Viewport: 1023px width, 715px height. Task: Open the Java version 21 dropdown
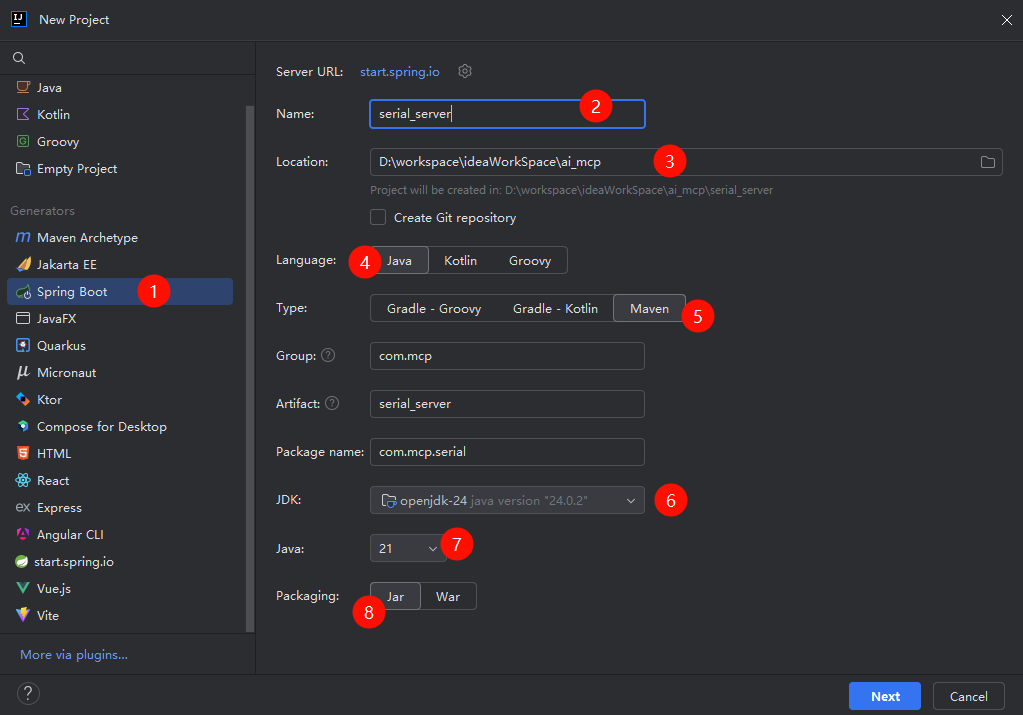pos(408,548)
